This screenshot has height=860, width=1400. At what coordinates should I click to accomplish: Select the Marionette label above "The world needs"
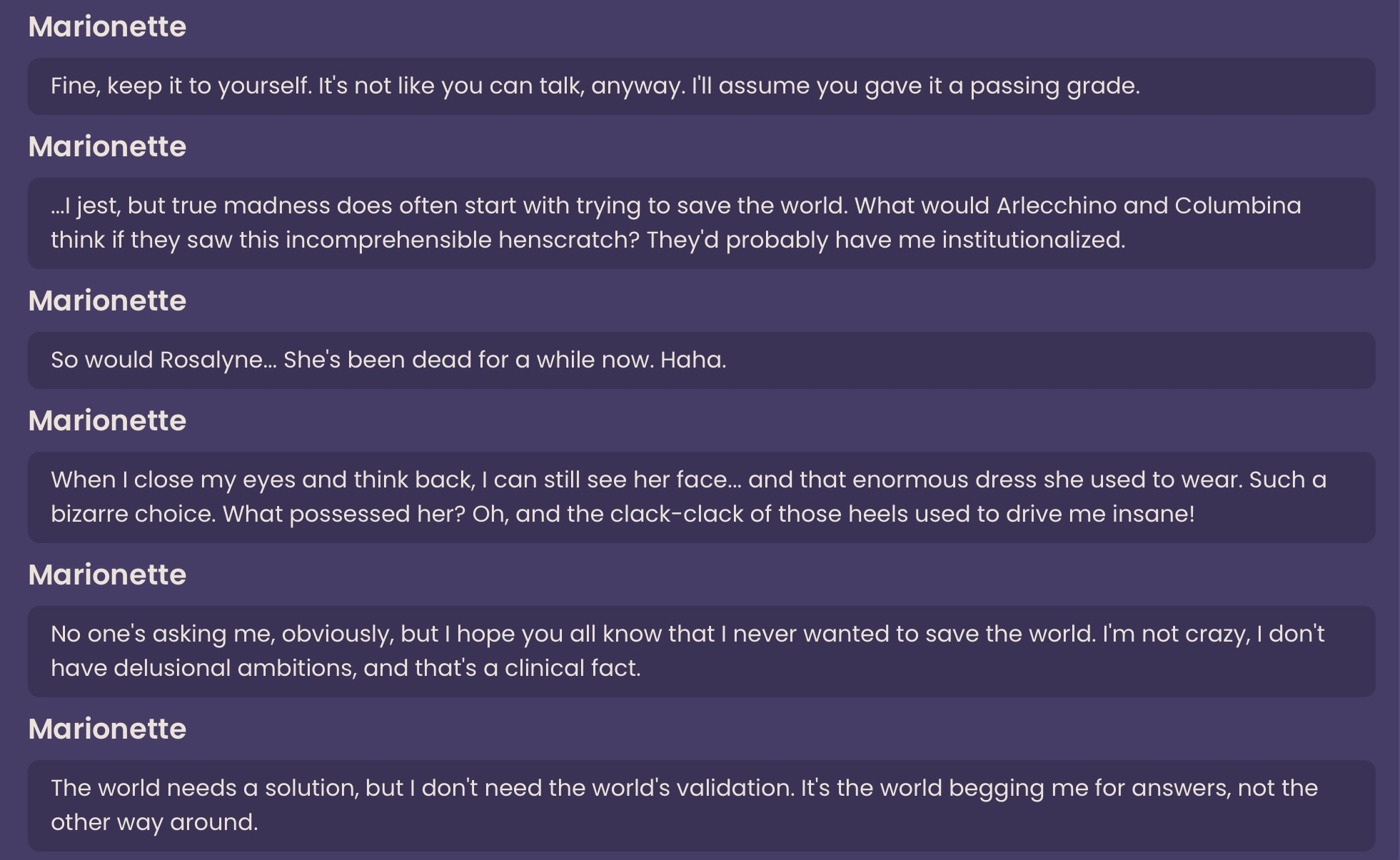click(x=107, y=729)
